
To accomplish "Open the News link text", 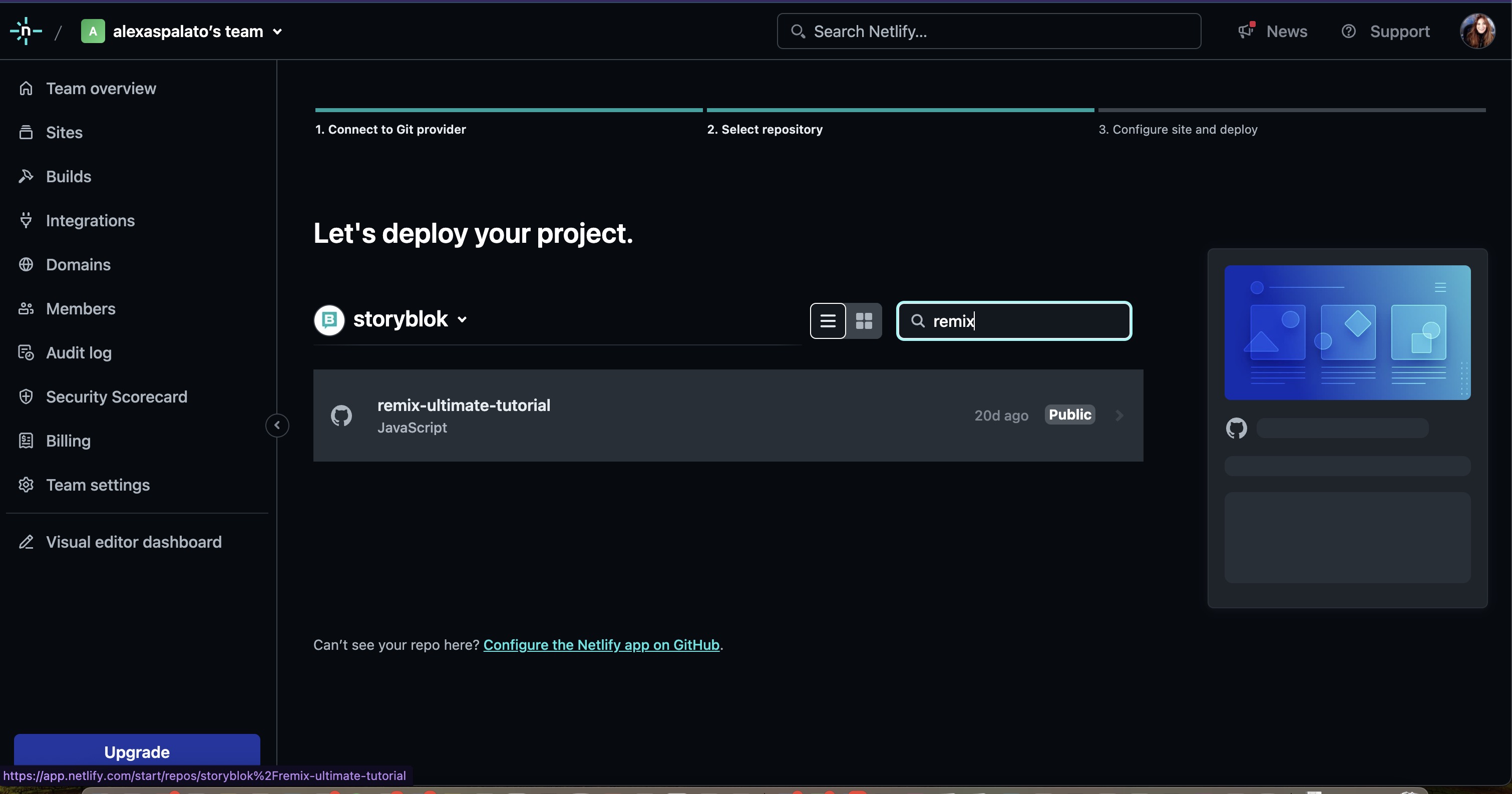I will pyautogui.click(x=1287, y=31).
